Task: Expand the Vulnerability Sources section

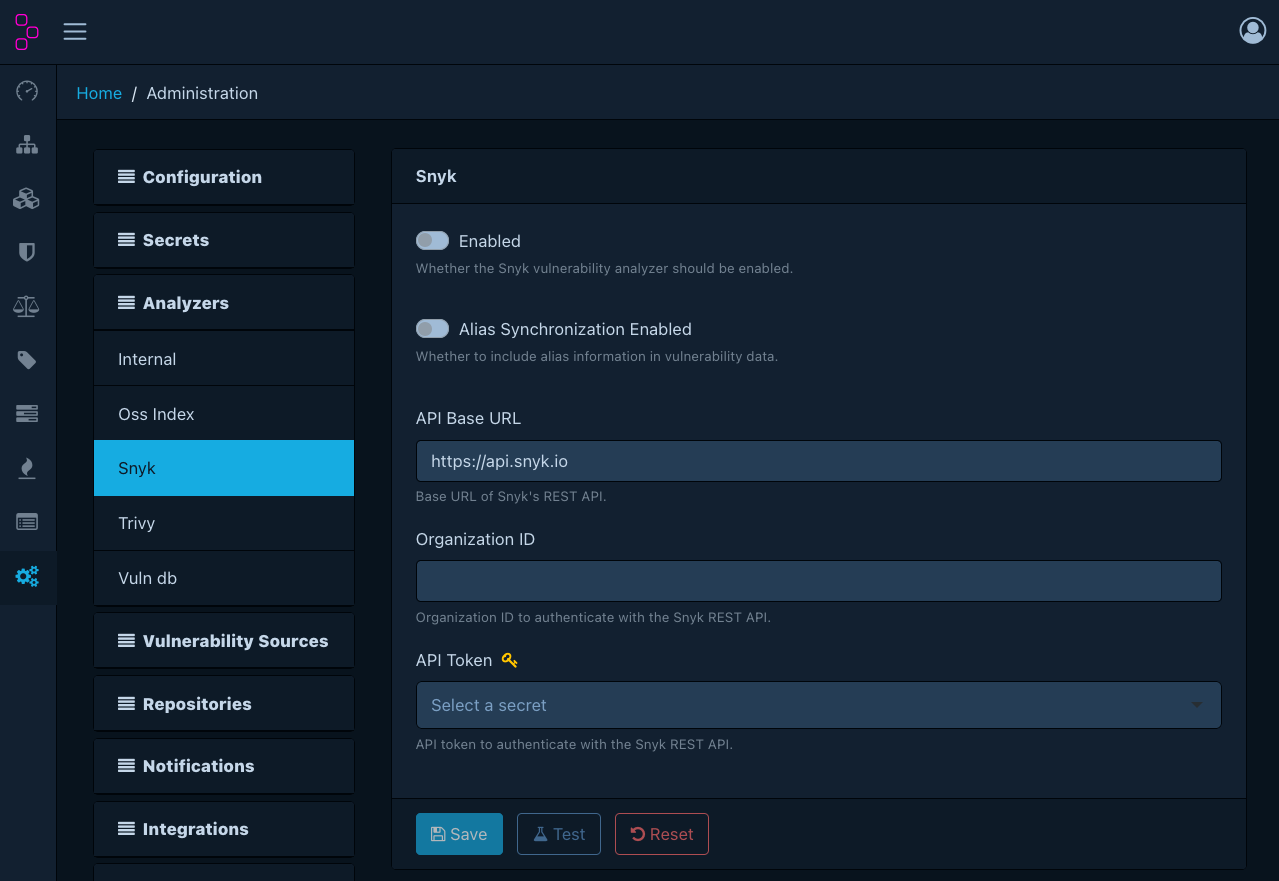Action: [x=223, y=640]
